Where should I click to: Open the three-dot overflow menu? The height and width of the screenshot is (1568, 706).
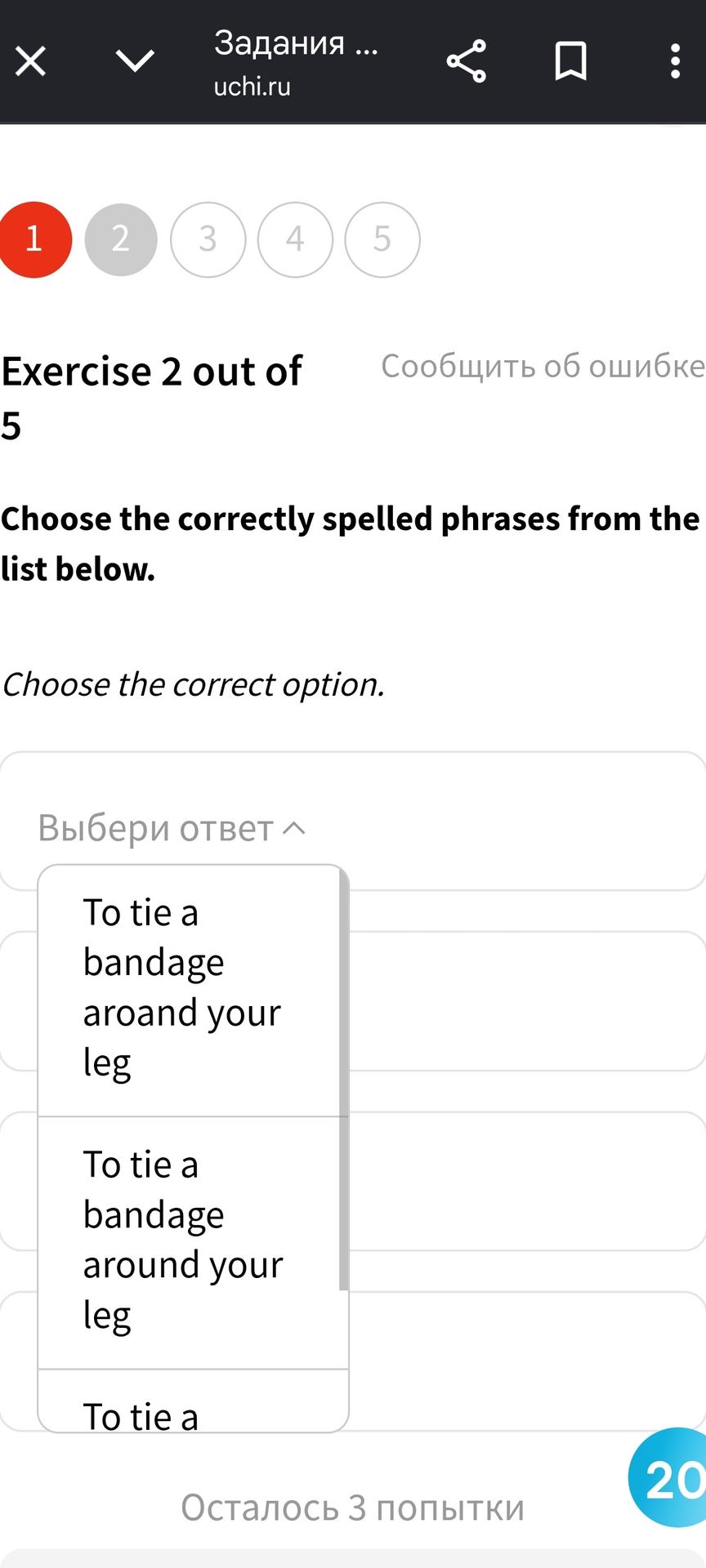(x=675, y=61)
